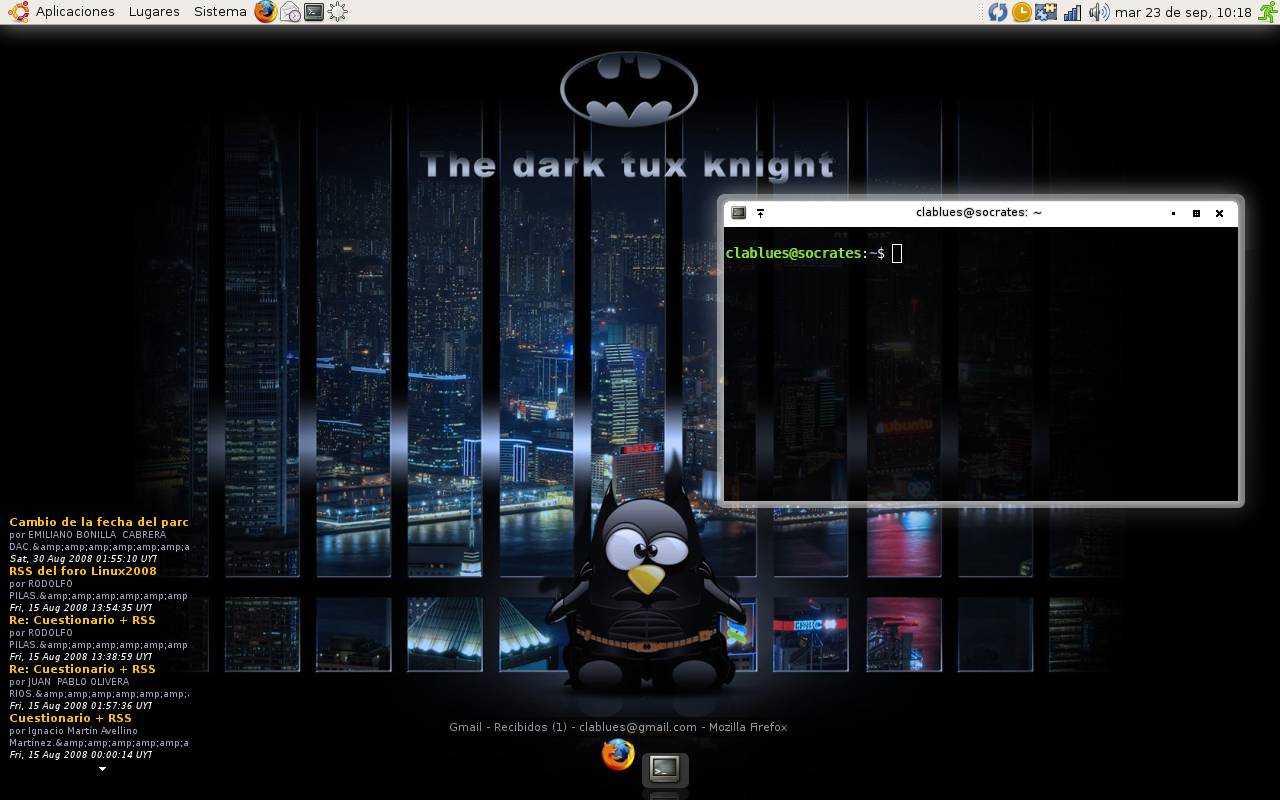Click the Firefox icon in the bottom dock

click(x=618, y=754)
